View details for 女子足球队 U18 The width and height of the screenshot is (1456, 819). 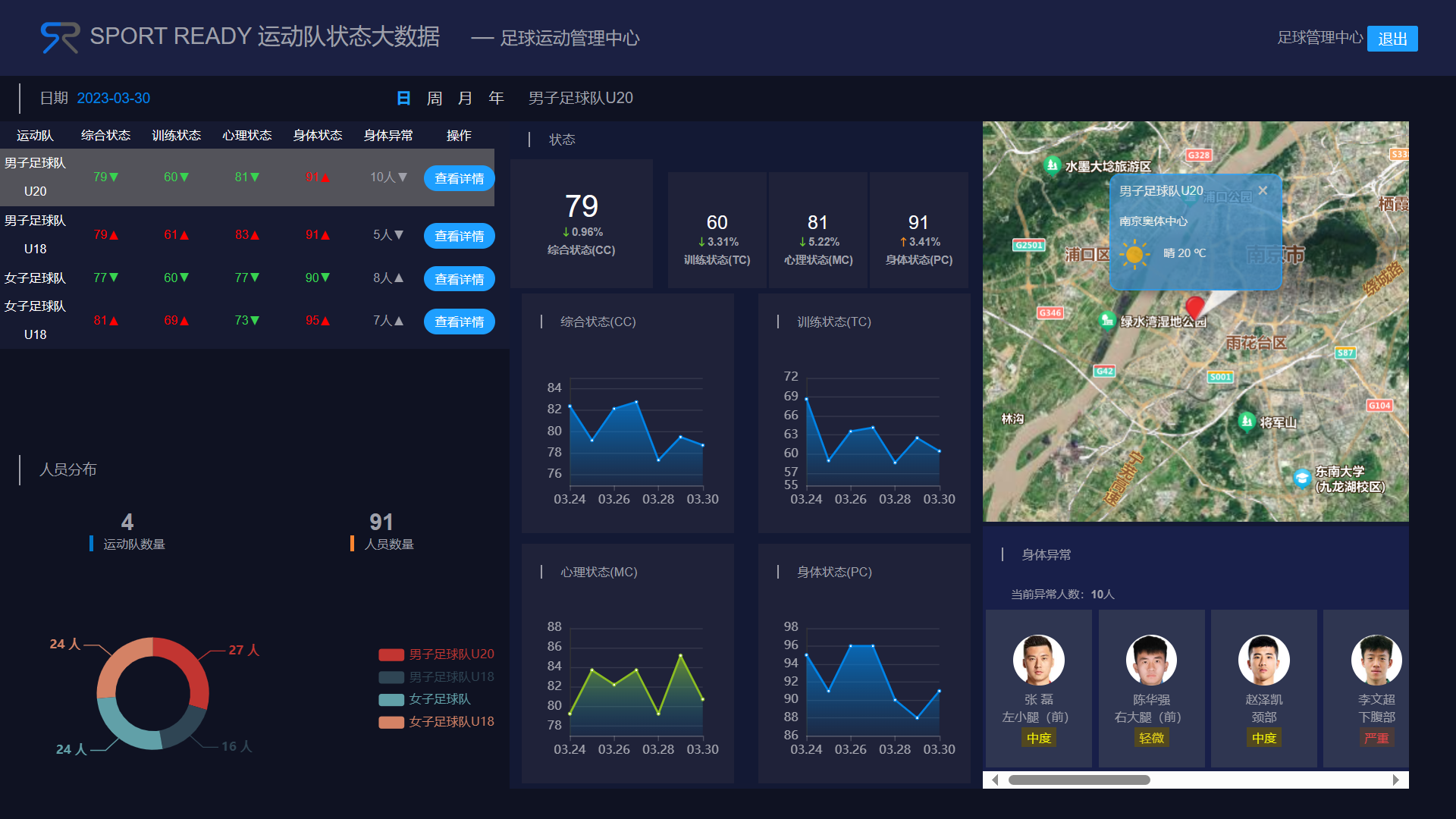point(459,322)
